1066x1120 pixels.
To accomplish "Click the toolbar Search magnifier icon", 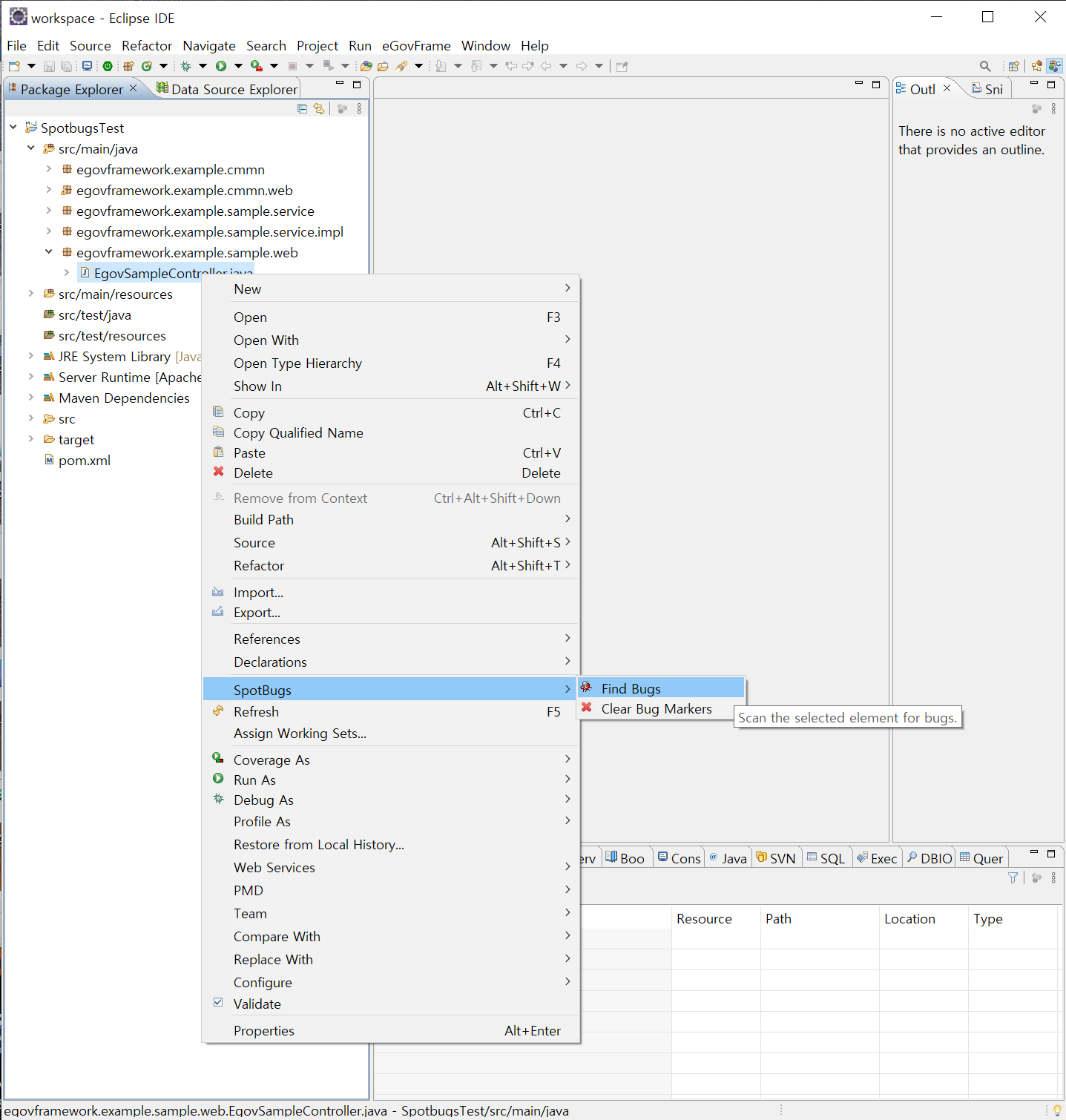I will (985, 66).
